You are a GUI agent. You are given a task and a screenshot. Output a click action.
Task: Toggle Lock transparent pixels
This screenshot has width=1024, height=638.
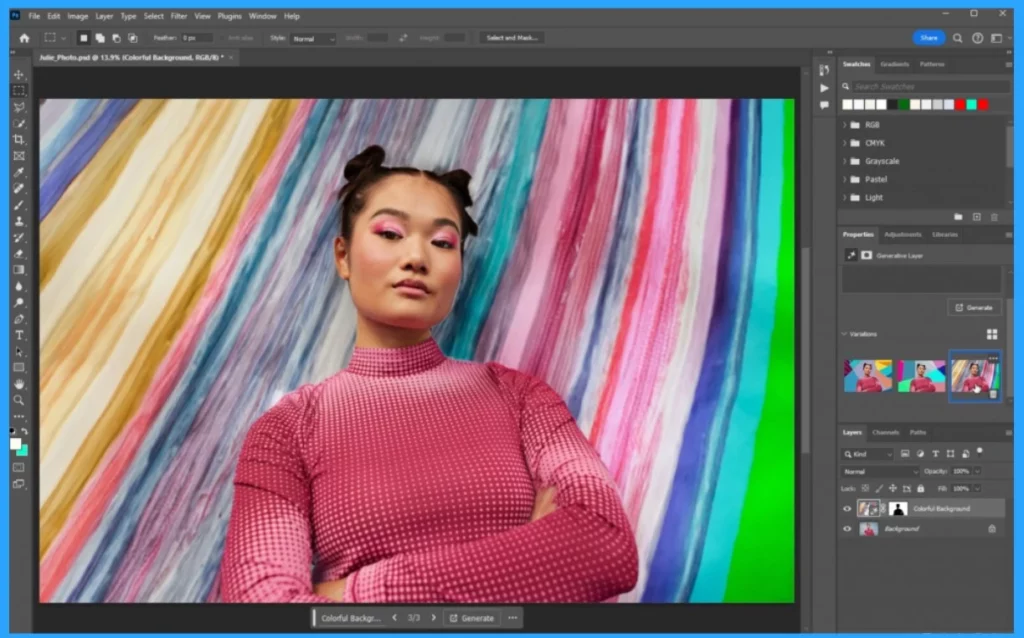pos(865,488)
